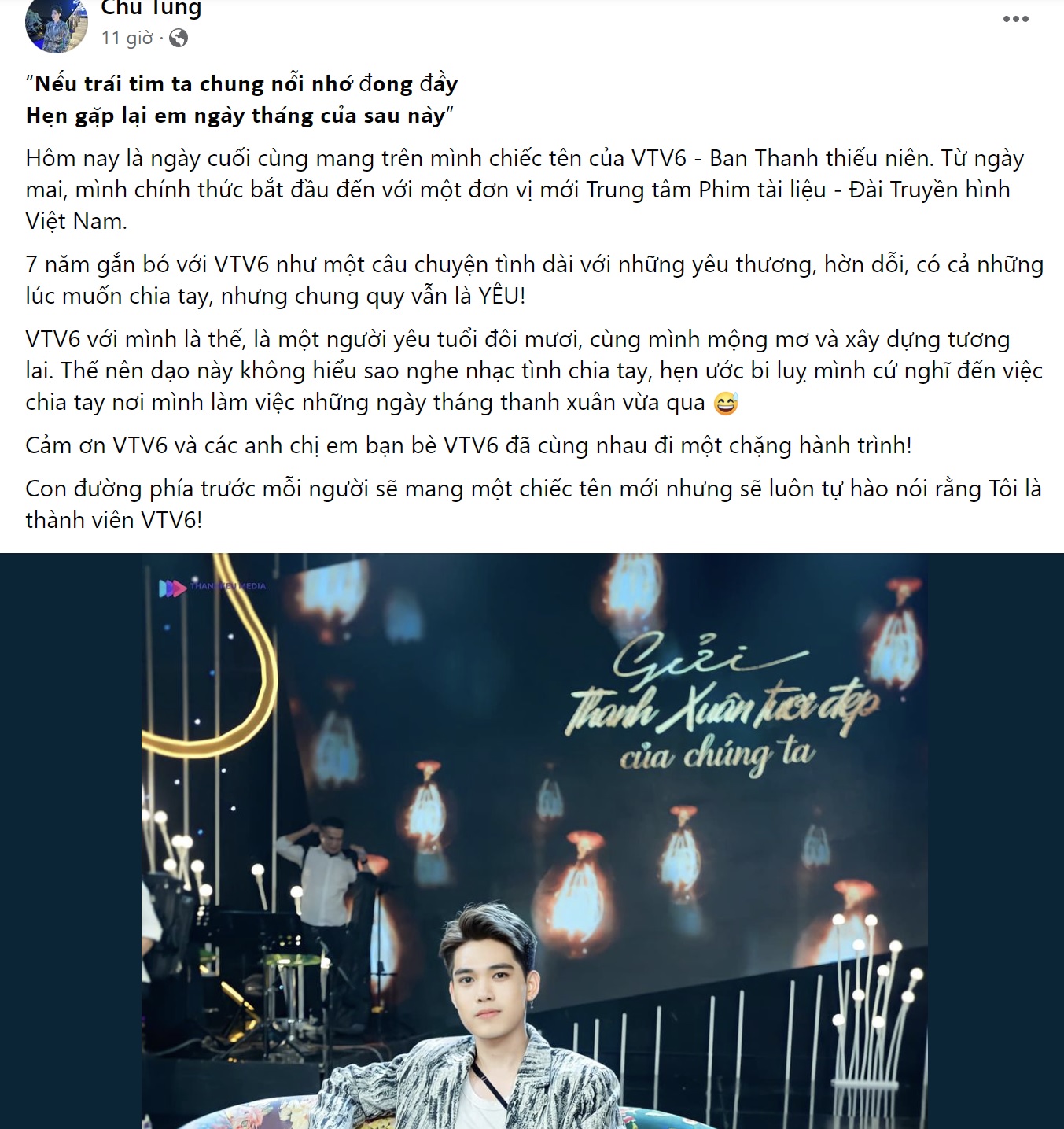Open the attached stage photo
1064x1129 pixels.
534,841
